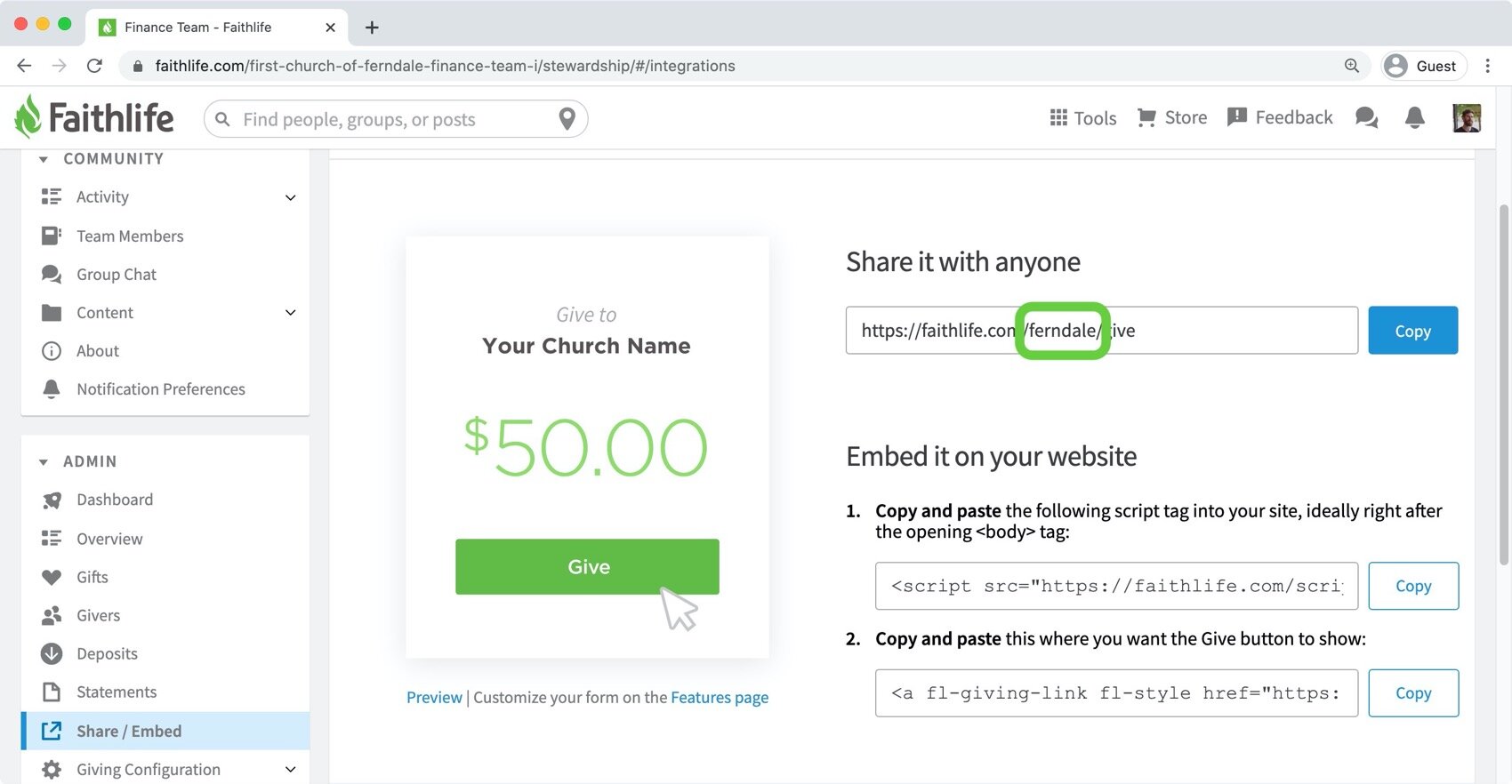The image size is (1512, 784).
Task: Expand the Content submenu chevron
Action: (290, 313)
